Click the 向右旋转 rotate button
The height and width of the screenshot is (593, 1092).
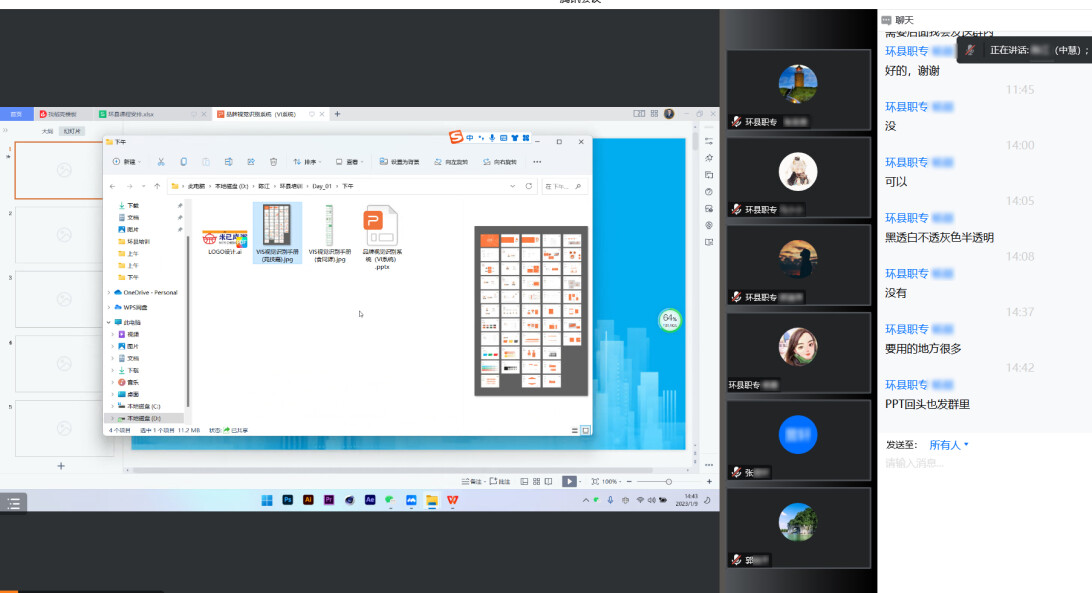(500, 161)
